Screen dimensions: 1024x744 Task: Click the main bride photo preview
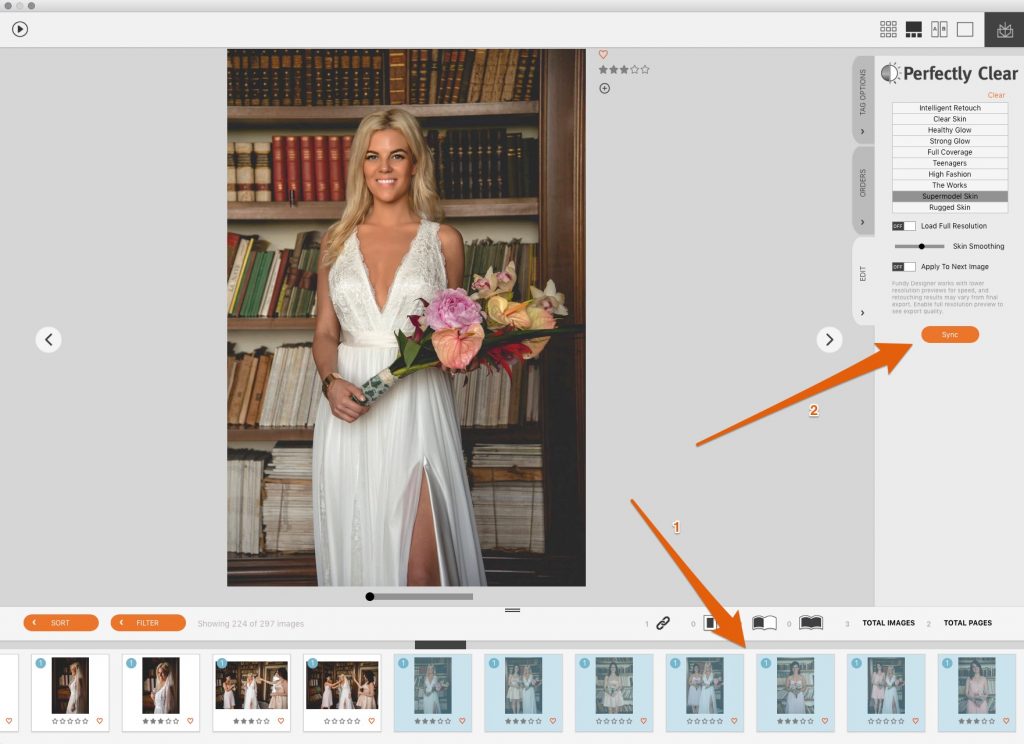tap(406, 317)
